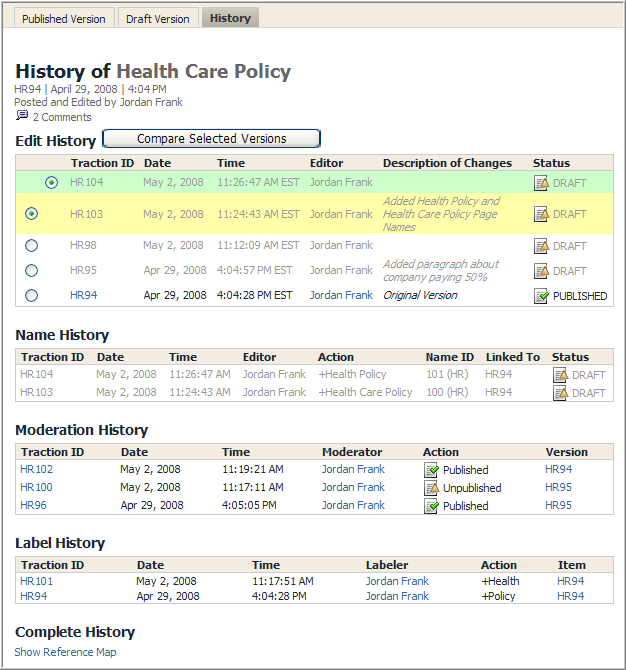Viewport: 626px width, 670px height.
Task: Select the radio button for version HR94
Action: (31, 295)
